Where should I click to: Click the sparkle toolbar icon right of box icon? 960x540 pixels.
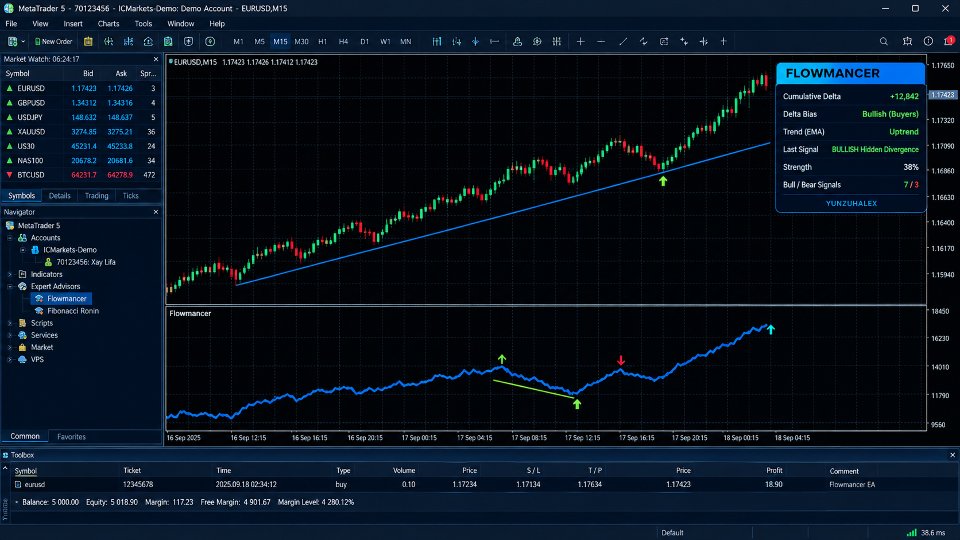point(684,42)
